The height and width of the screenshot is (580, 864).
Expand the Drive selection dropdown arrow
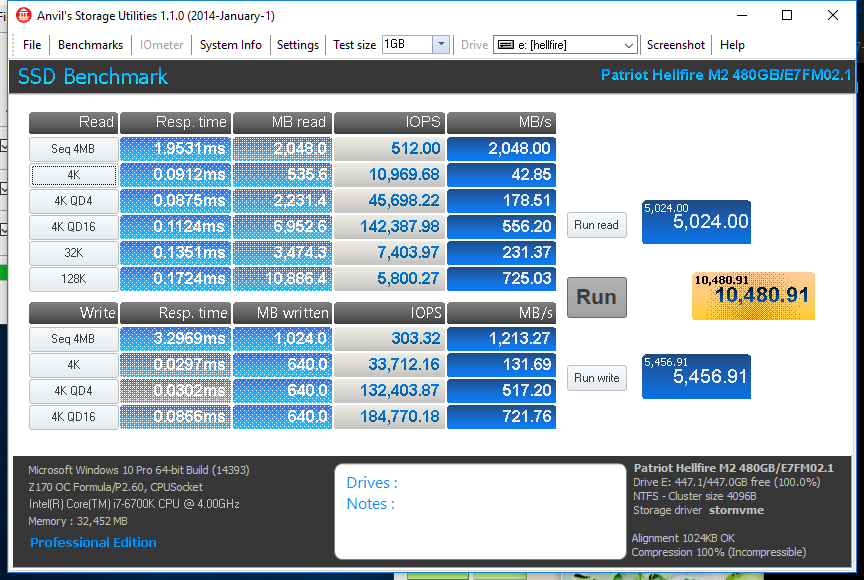tap(628, 45)
